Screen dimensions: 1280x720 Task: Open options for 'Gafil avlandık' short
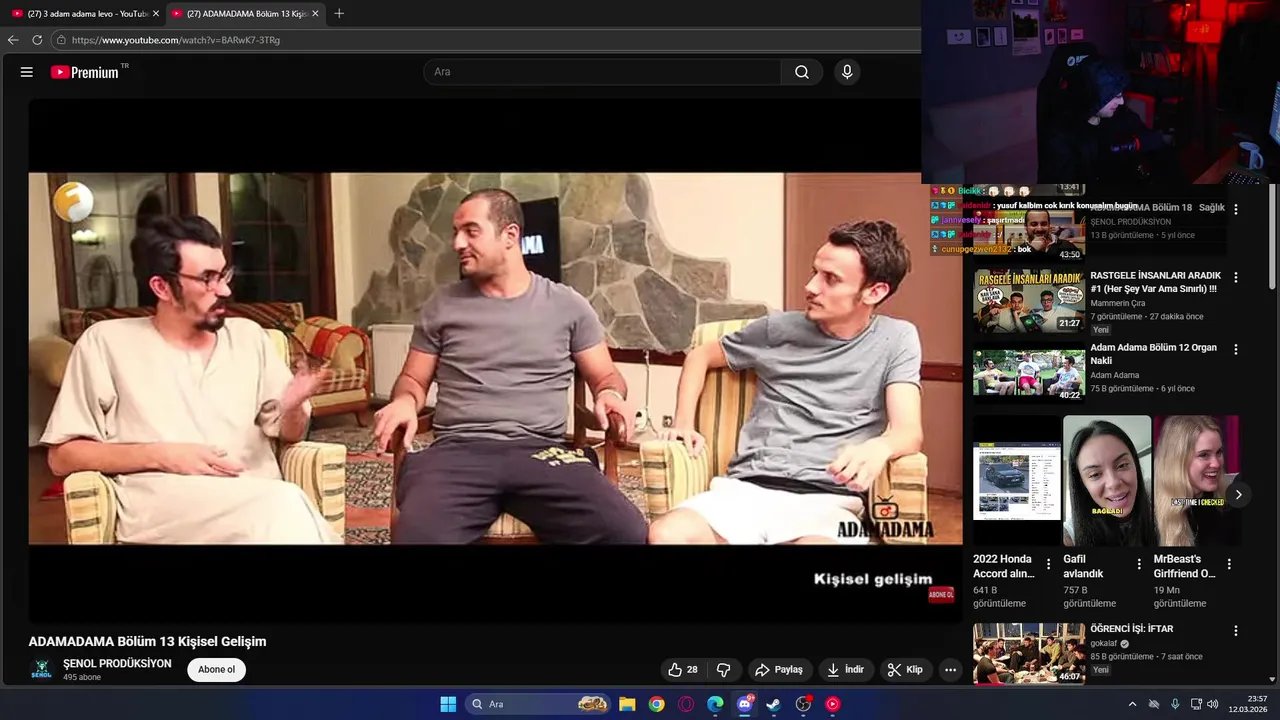pyautogui.click(x=1138, y=564)
